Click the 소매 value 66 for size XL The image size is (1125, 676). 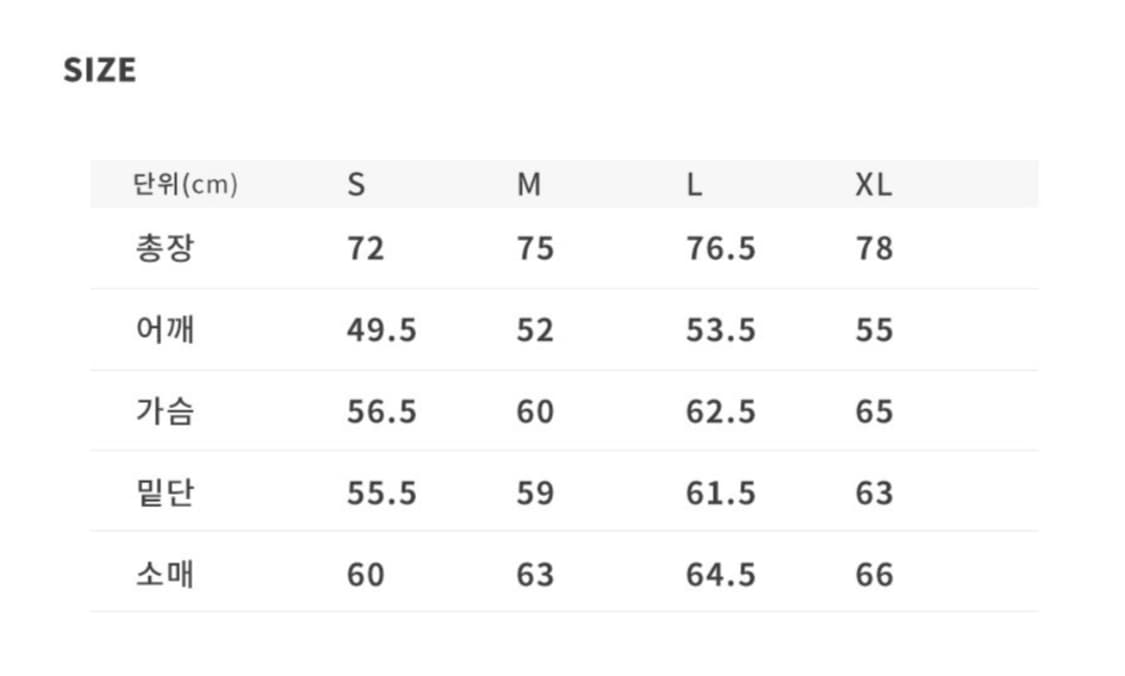(x=874, y=575)
